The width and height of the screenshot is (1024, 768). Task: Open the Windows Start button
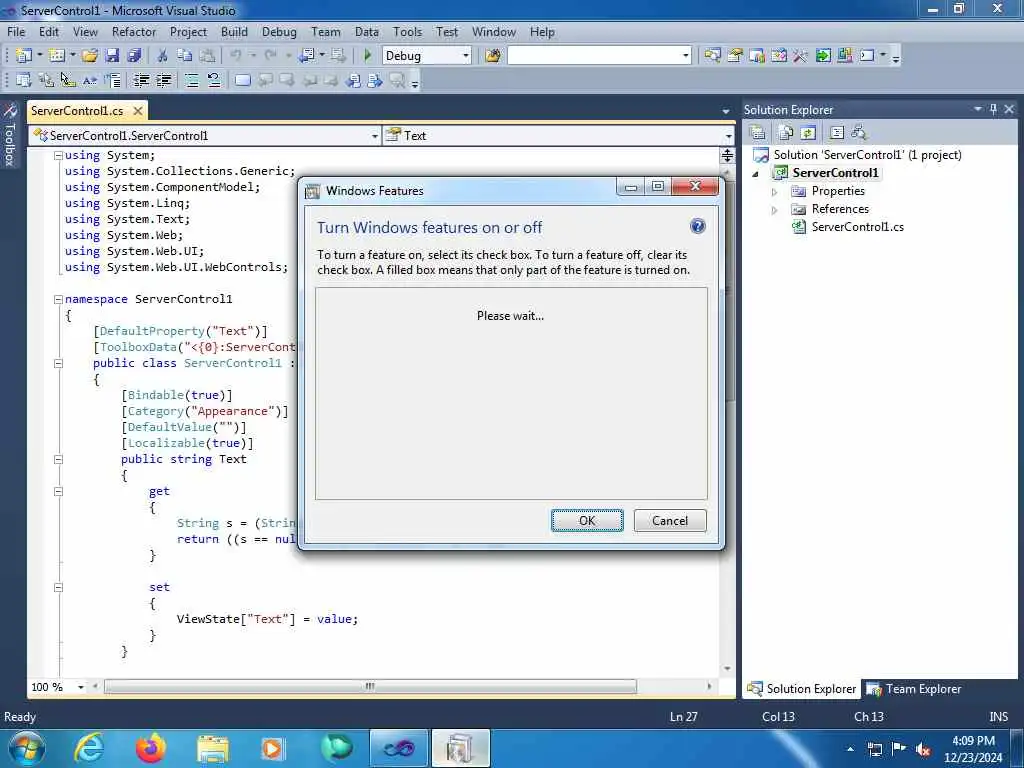(27, 748)
